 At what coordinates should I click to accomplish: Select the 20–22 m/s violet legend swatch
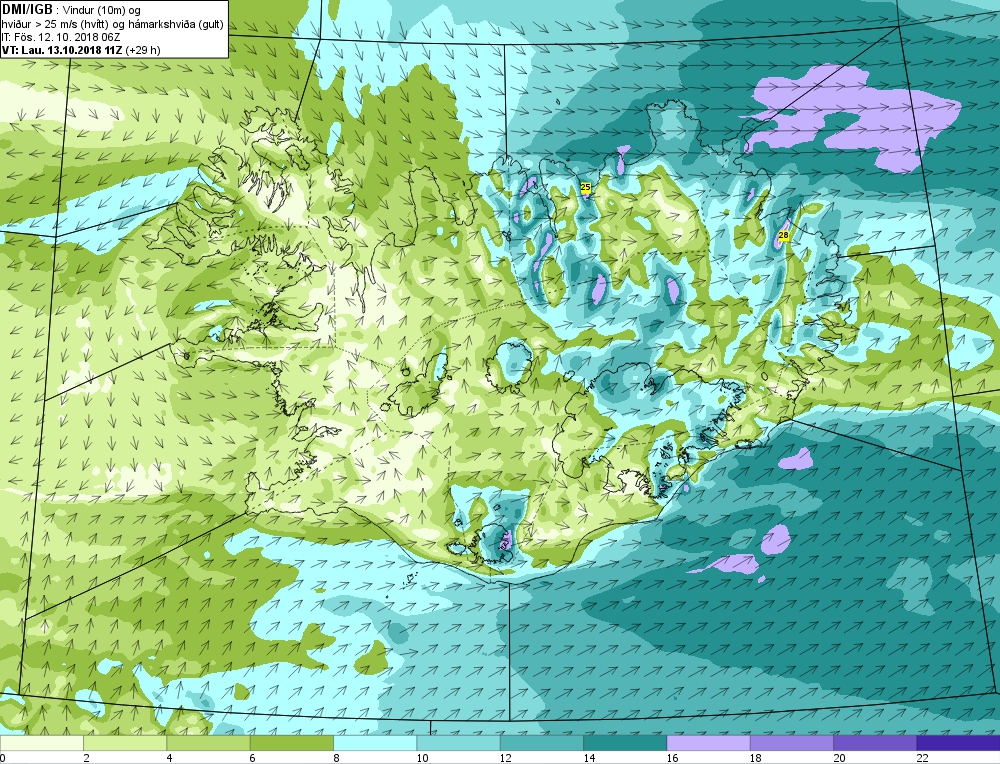(875, 743)
